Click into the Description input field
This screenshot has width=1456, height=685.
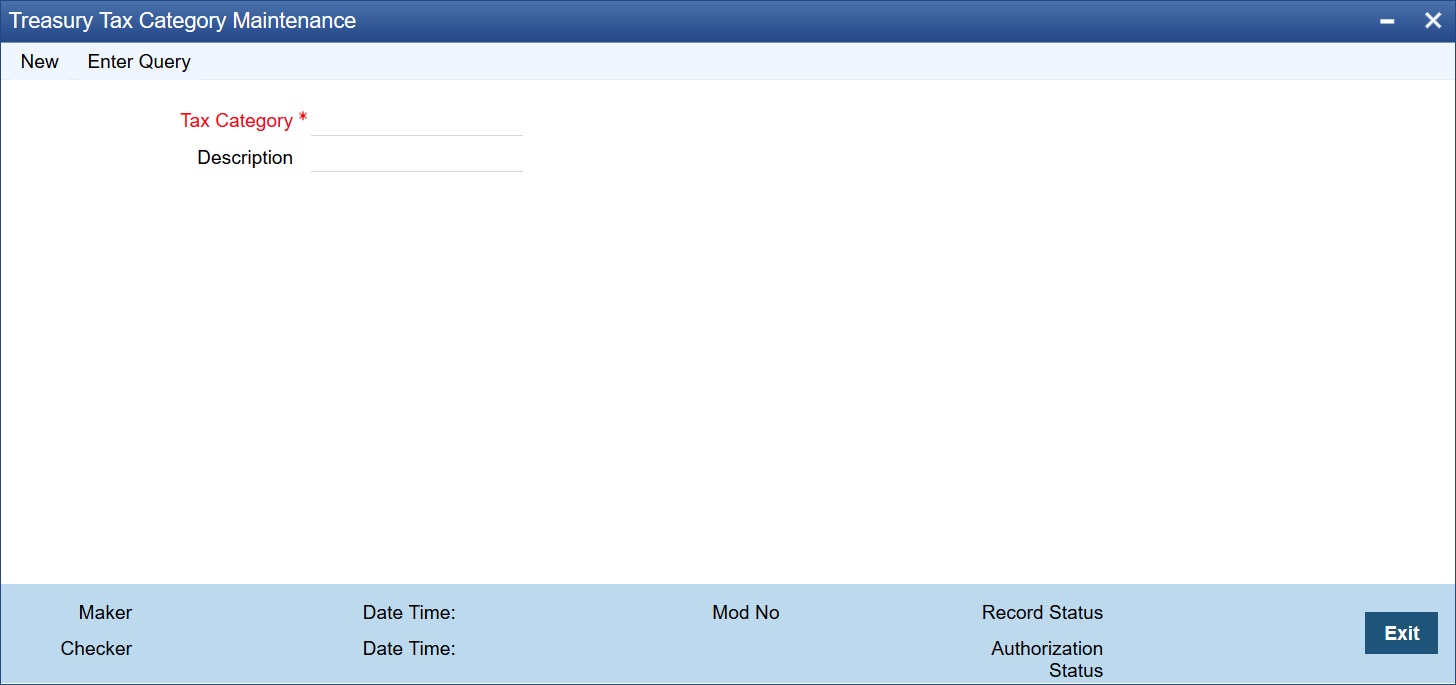click(x=417, y=158)
